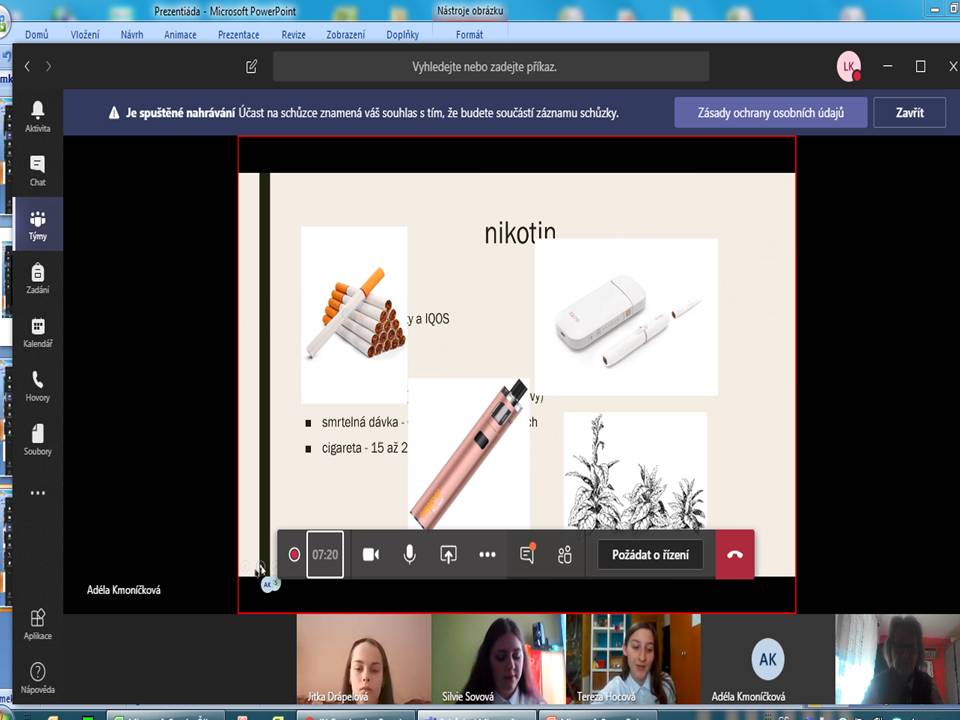Click Zásady ochrany osobních údajů button
This screenshot has width=960, height=720.
point(770,113)
